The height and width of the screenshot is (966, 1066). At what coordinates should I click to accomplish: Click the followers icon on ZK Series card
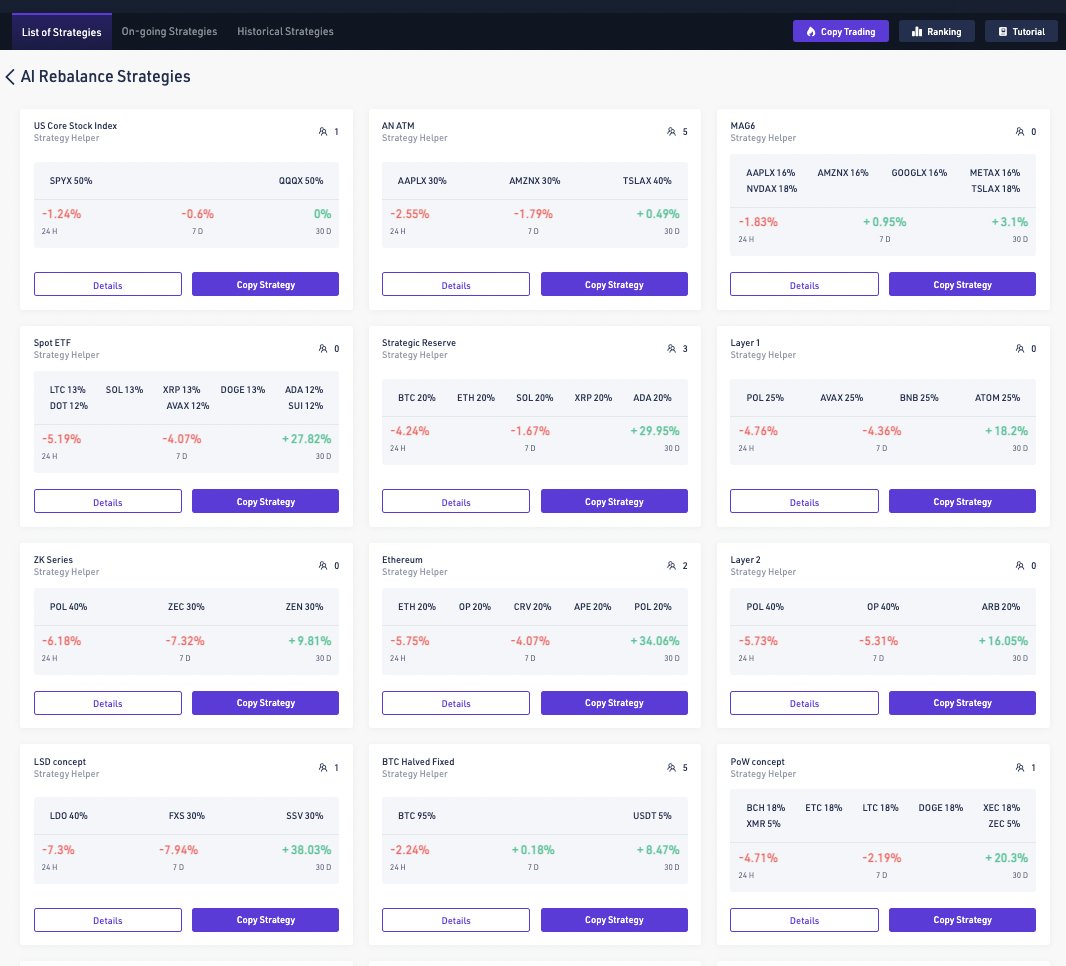click(323, 565)
